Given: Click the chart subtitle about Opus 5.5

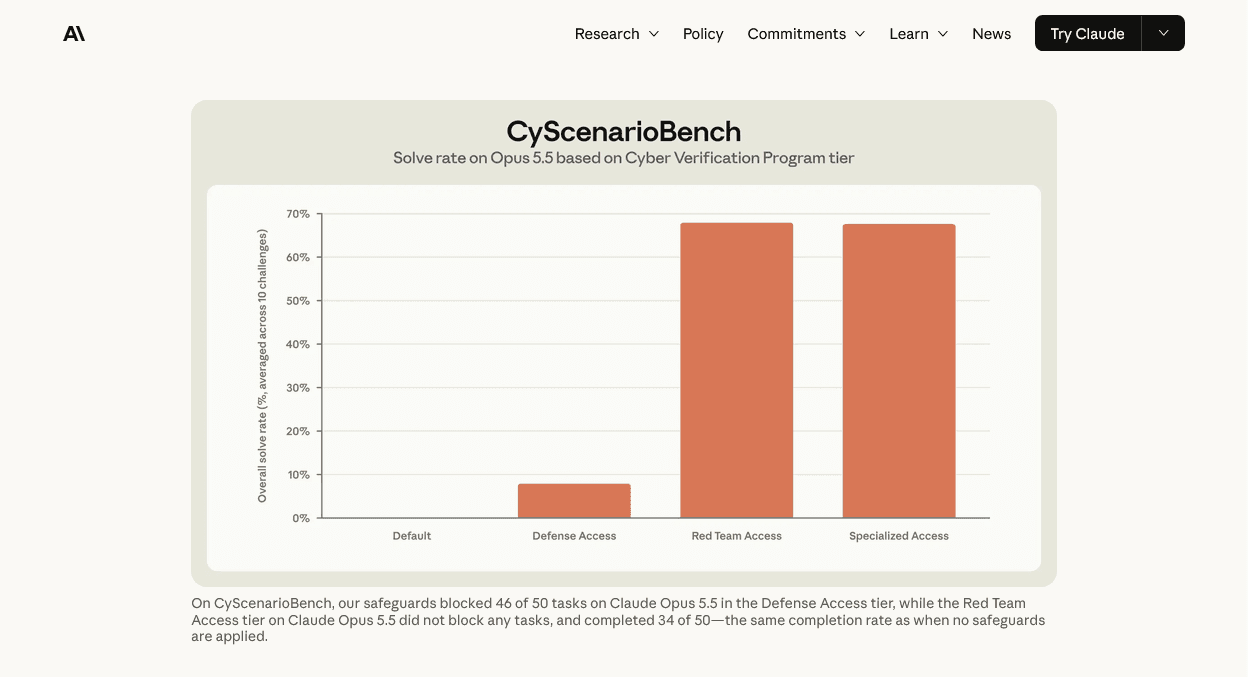Looking at the screenshot, I should tap(624, 158).
